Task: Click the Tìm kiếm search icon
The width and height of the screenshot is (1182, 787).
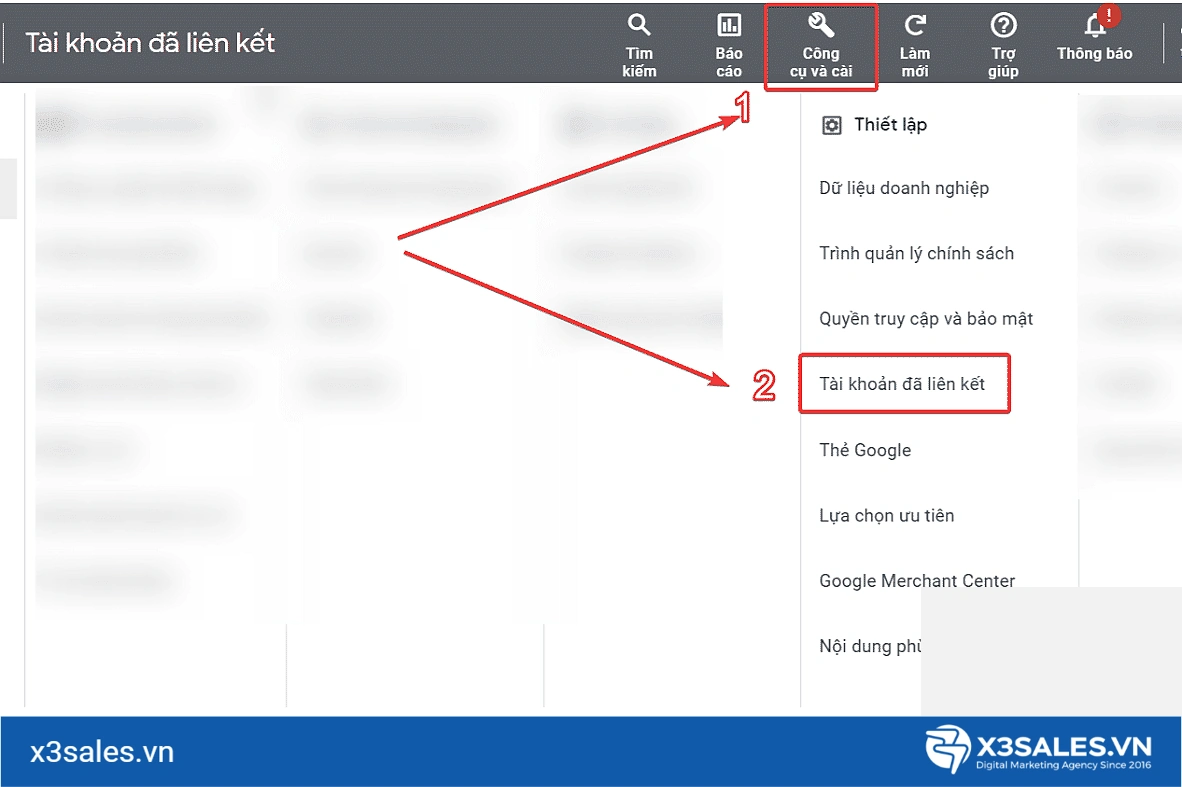Action: tap(638, 25)
